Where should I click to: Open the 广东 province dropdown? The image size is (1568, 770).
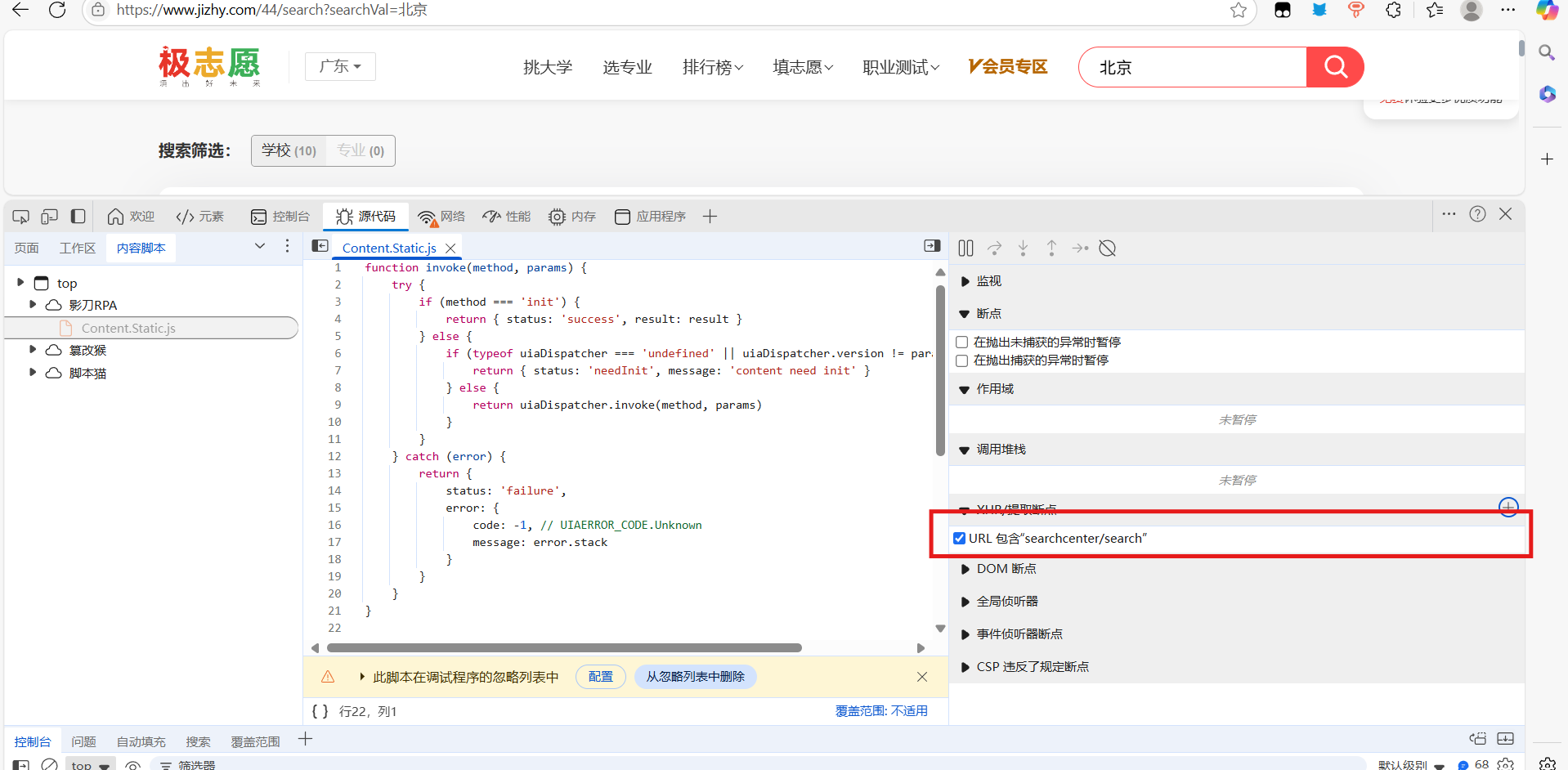coord(340,66)
